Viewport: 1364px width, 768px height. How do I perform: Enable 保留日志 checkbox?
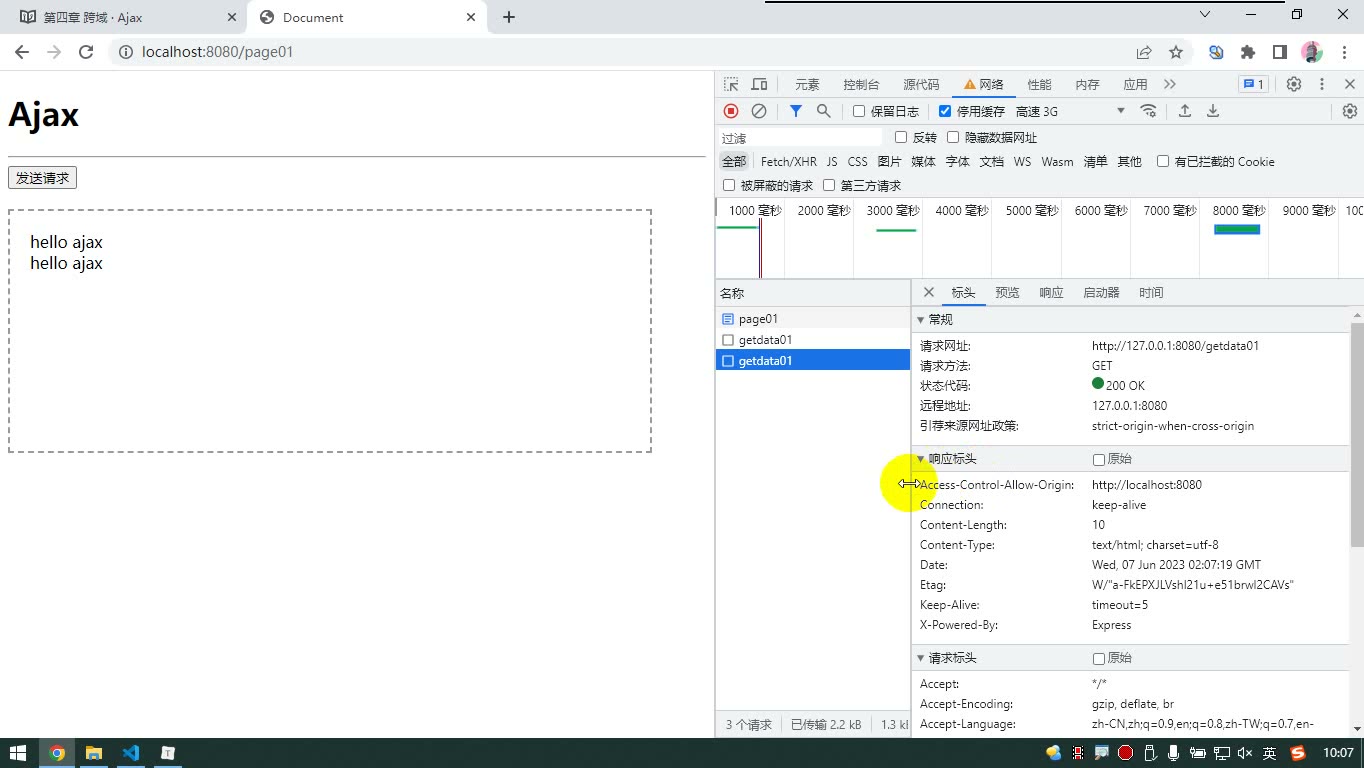click(858, 111)
